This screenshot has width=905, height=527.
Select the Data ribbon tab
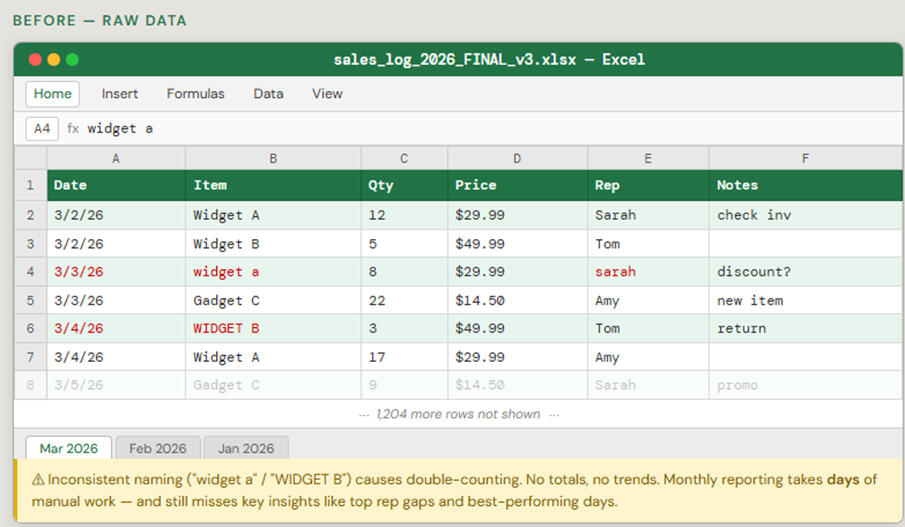click(x=268, y=94)
